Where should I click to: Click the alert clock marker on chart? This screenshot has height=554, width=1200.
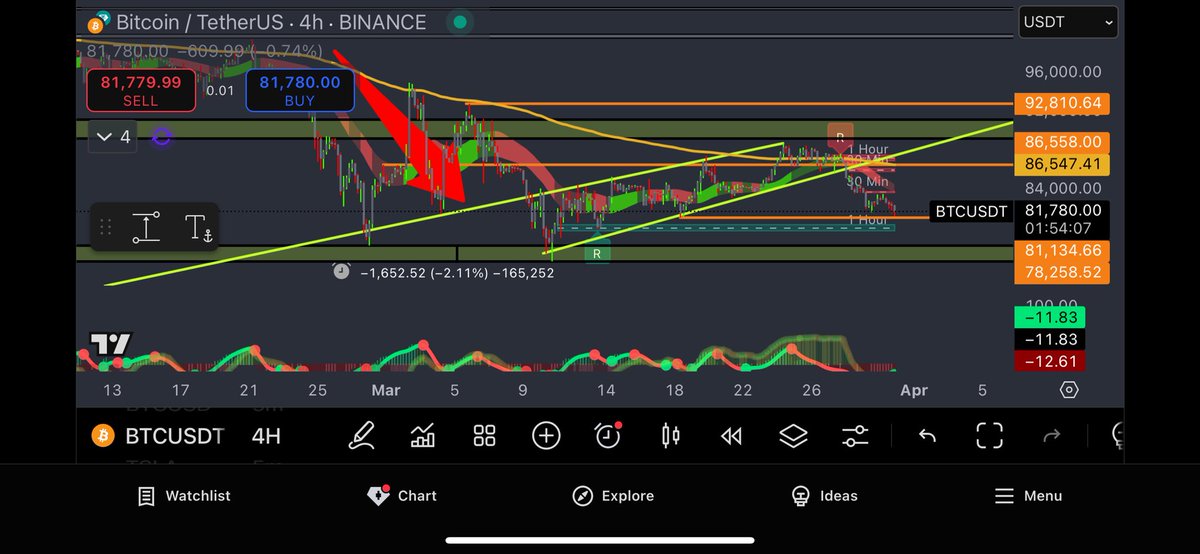341,271
